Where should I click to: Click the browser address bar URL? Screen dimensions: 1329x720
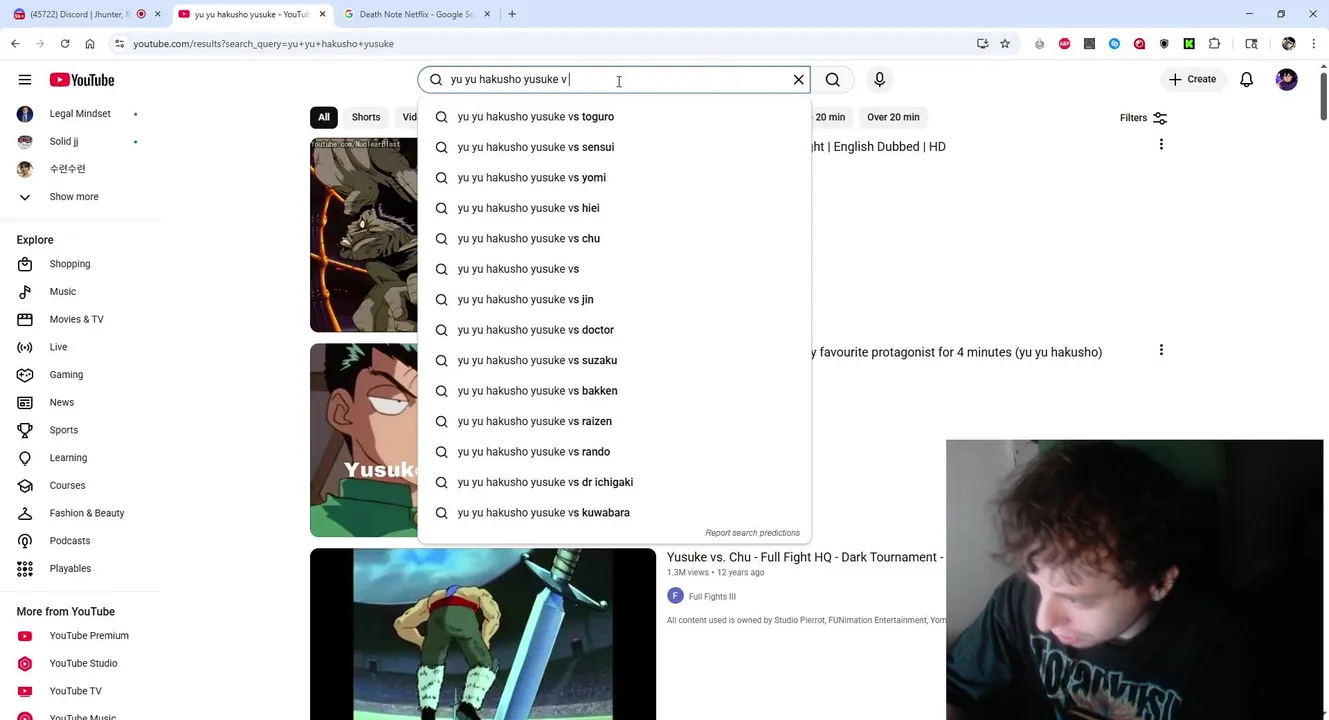click(264, 44)
